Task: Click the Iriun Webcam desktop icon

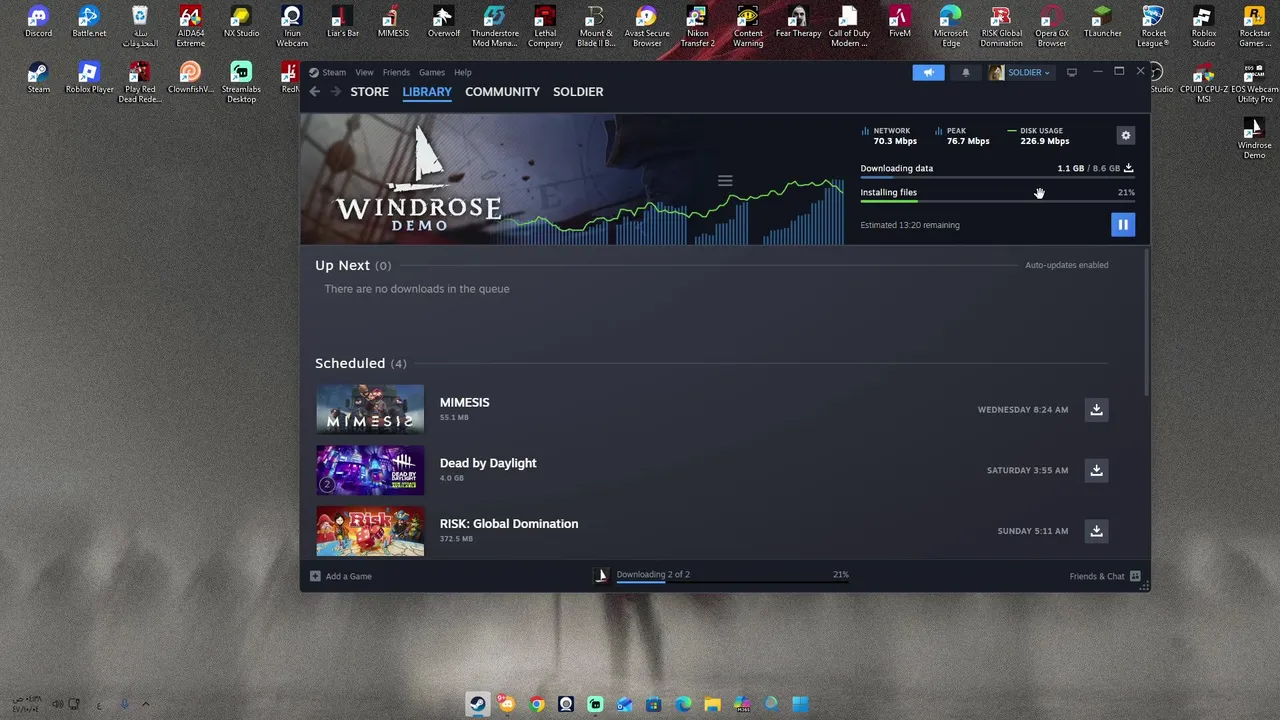Action: 292,26
